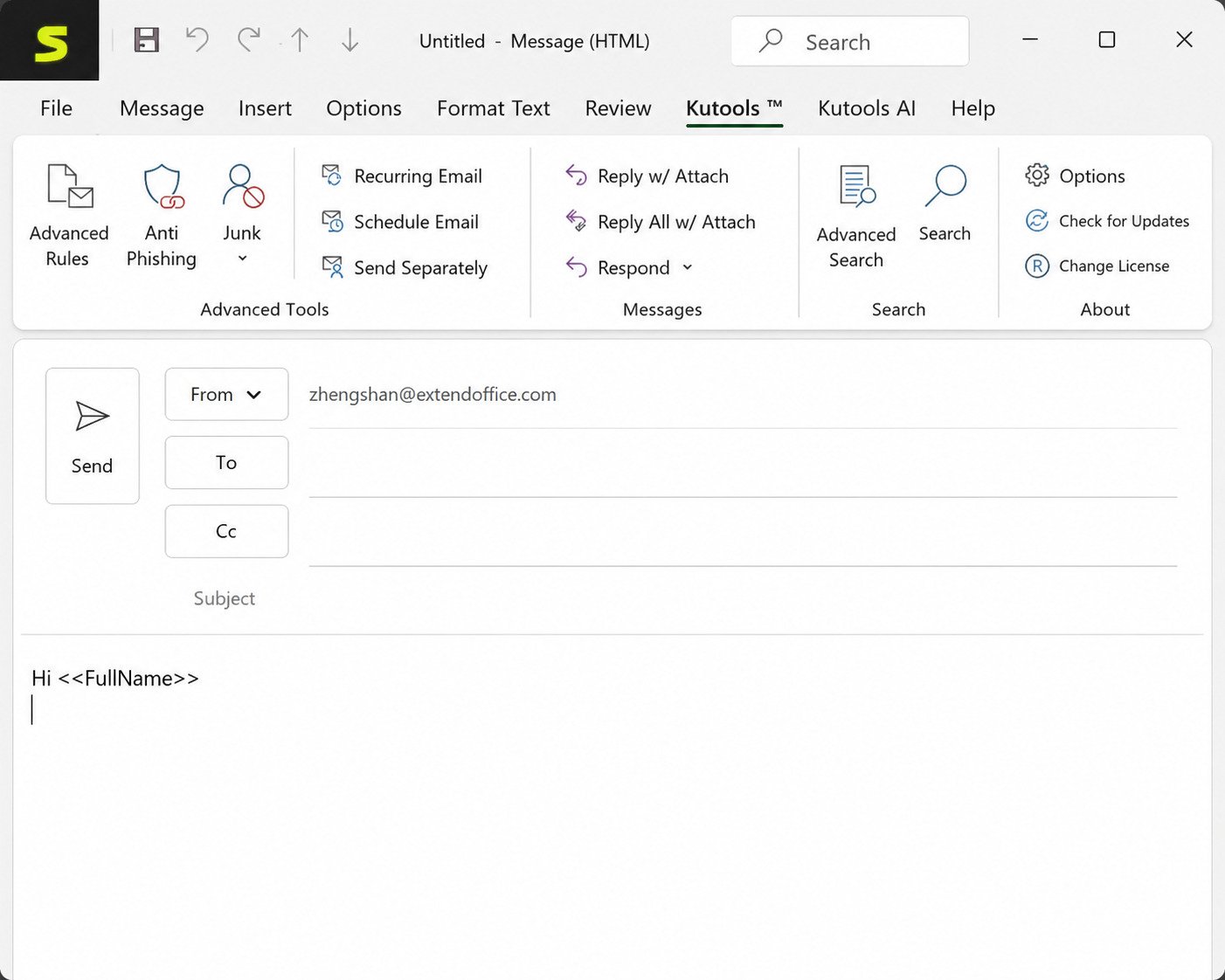Click the body text Hi <<FullName>>
Image resolution: width=1225 pixels, height=980 pixels.
click(115, 678)
